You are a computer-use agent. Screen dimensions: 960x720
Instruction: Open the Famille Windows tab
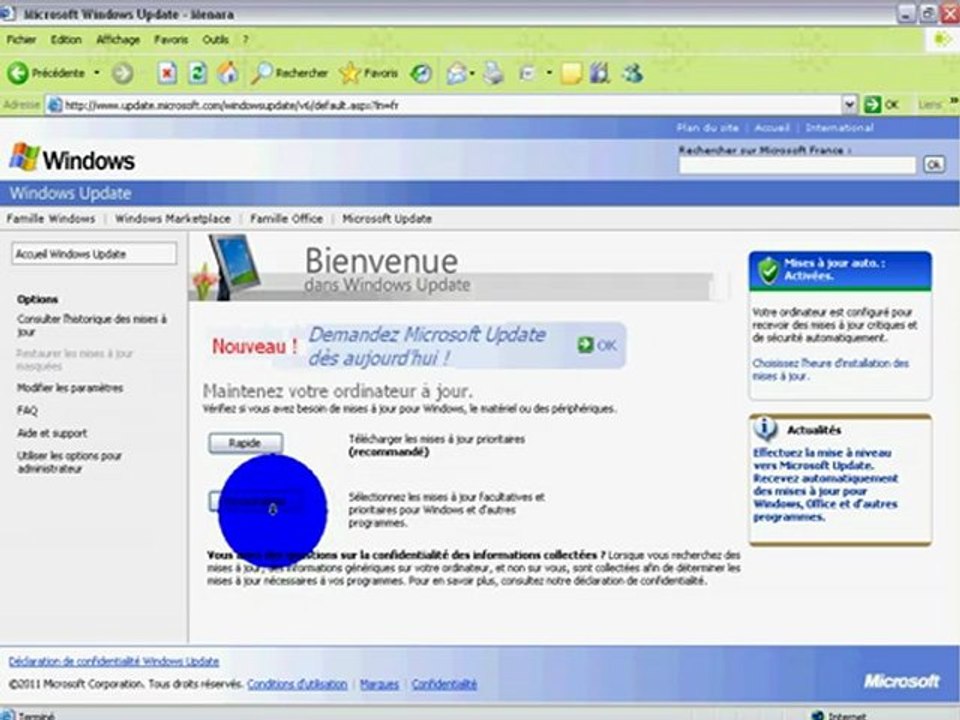tap(51, 219)
